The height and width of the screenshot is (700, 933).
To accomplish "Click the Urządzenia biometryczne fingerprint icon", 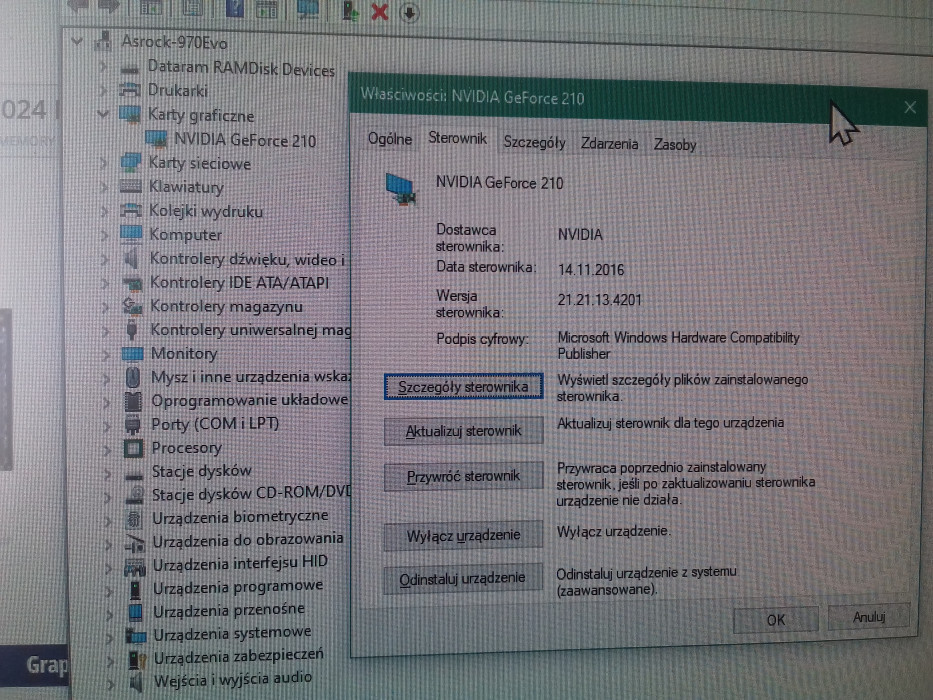I will (x=134, y=518).
